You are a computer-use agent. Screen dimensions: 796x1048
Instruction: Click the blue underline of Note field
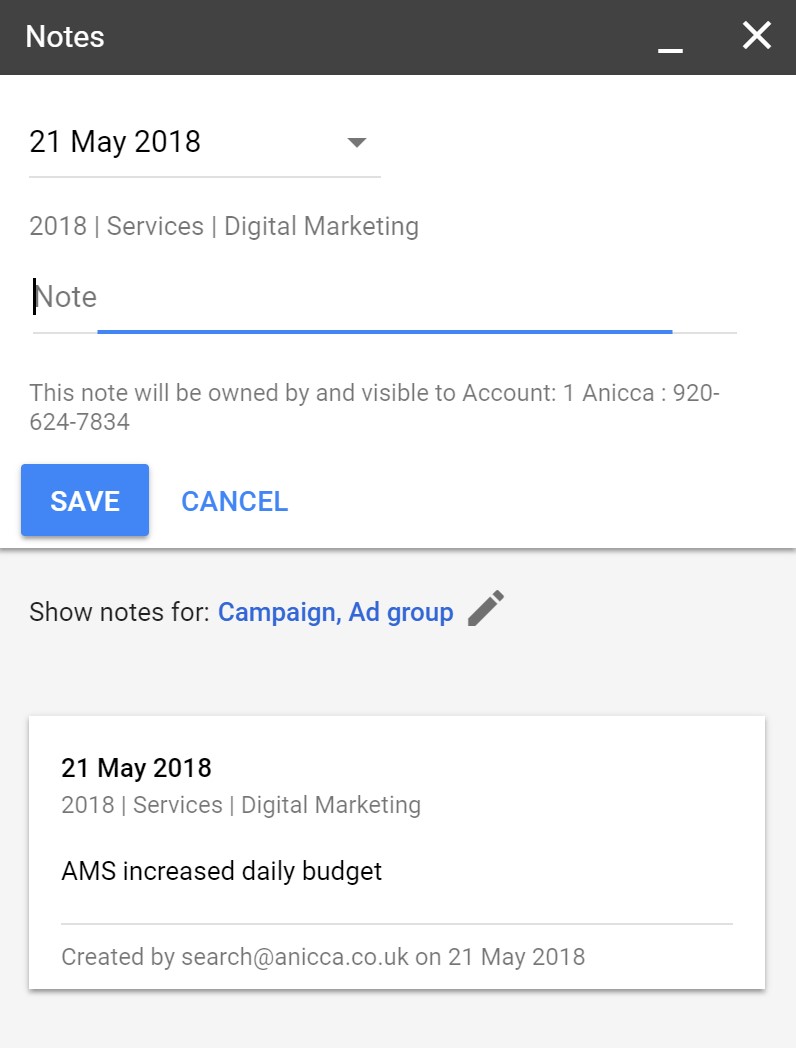click(x=385, y=332)
